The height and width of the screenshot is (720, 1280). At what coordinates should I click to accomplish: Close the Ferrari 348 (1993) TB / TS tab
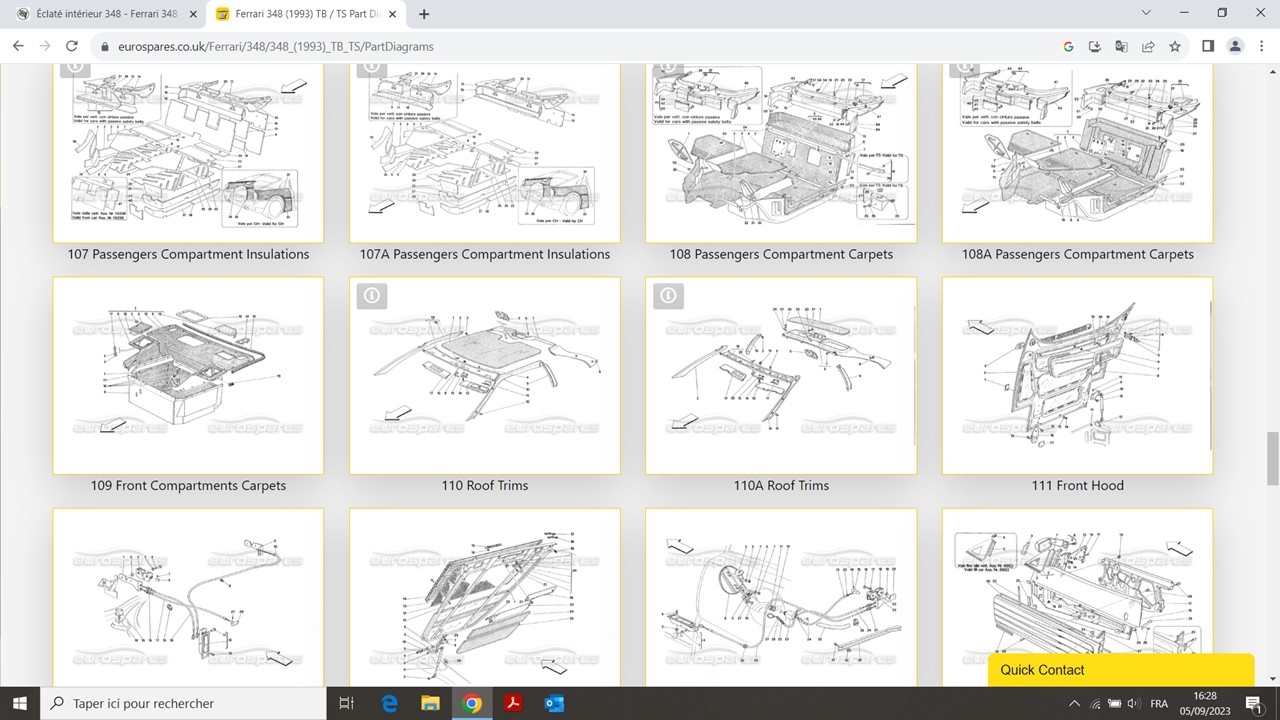click(392, 14)
